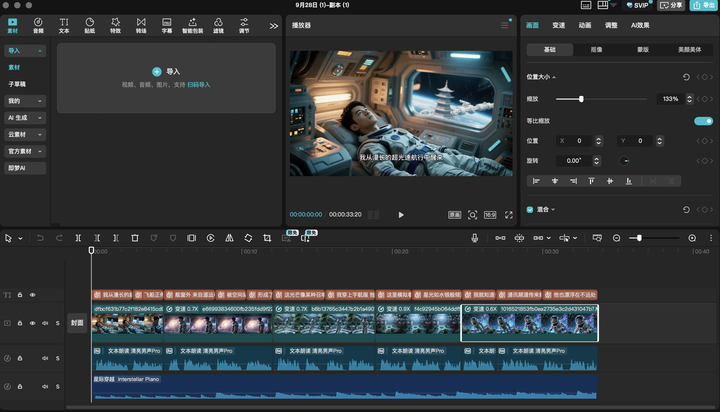720x412 pixels.
Task: Open the 贴纸 (Stickers) panel icon
Action: coord(90,25)
